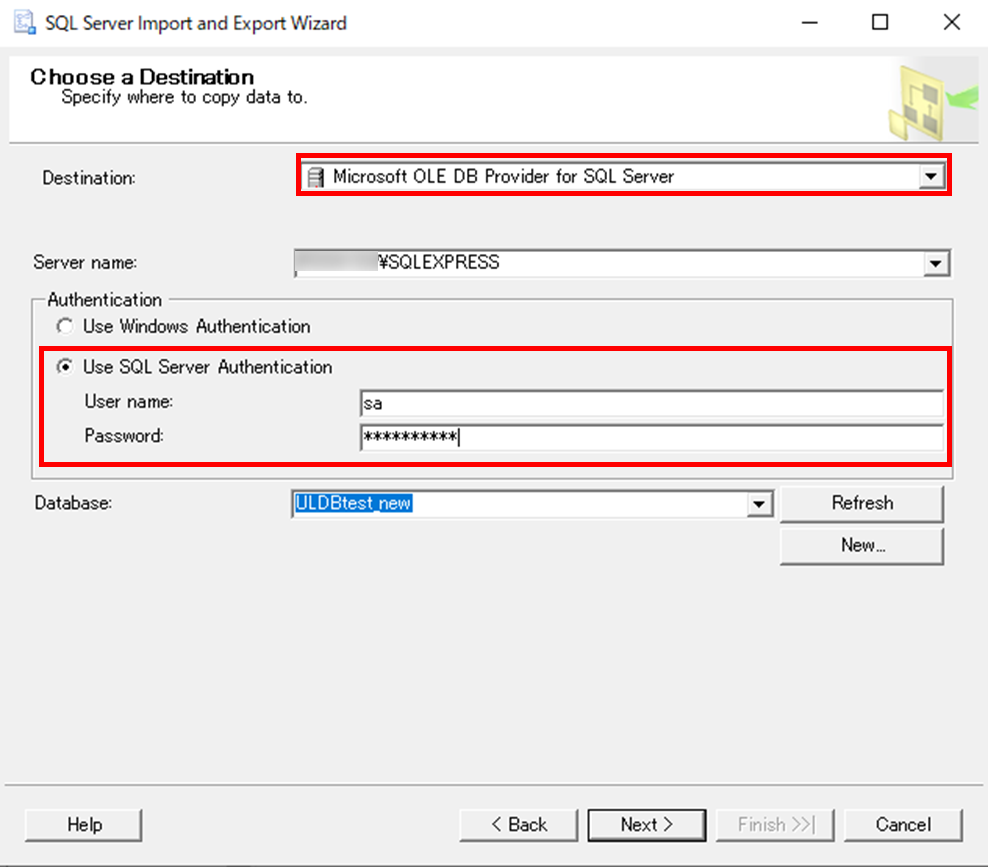Expand the Server name dropdown arrow
The width and height of the screenshot is (988, 867).
(x=936, y=263)
